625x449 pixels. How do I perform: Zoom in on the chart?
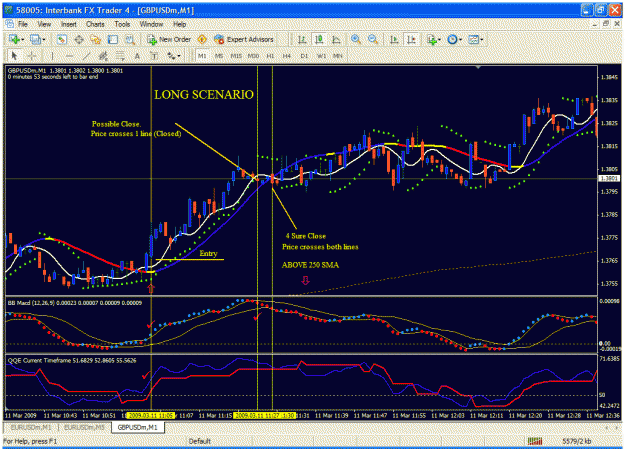point(356,39)
